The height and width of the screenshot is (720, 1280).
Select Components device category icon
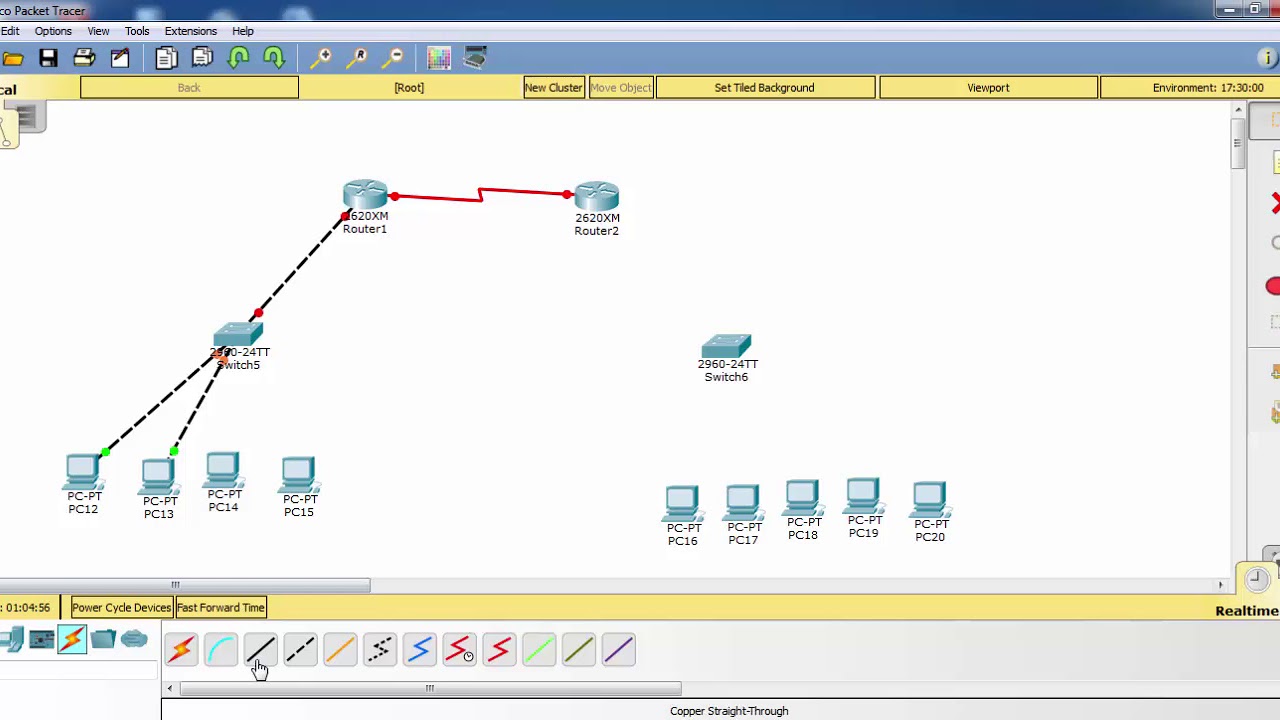(x=42, y=639)
